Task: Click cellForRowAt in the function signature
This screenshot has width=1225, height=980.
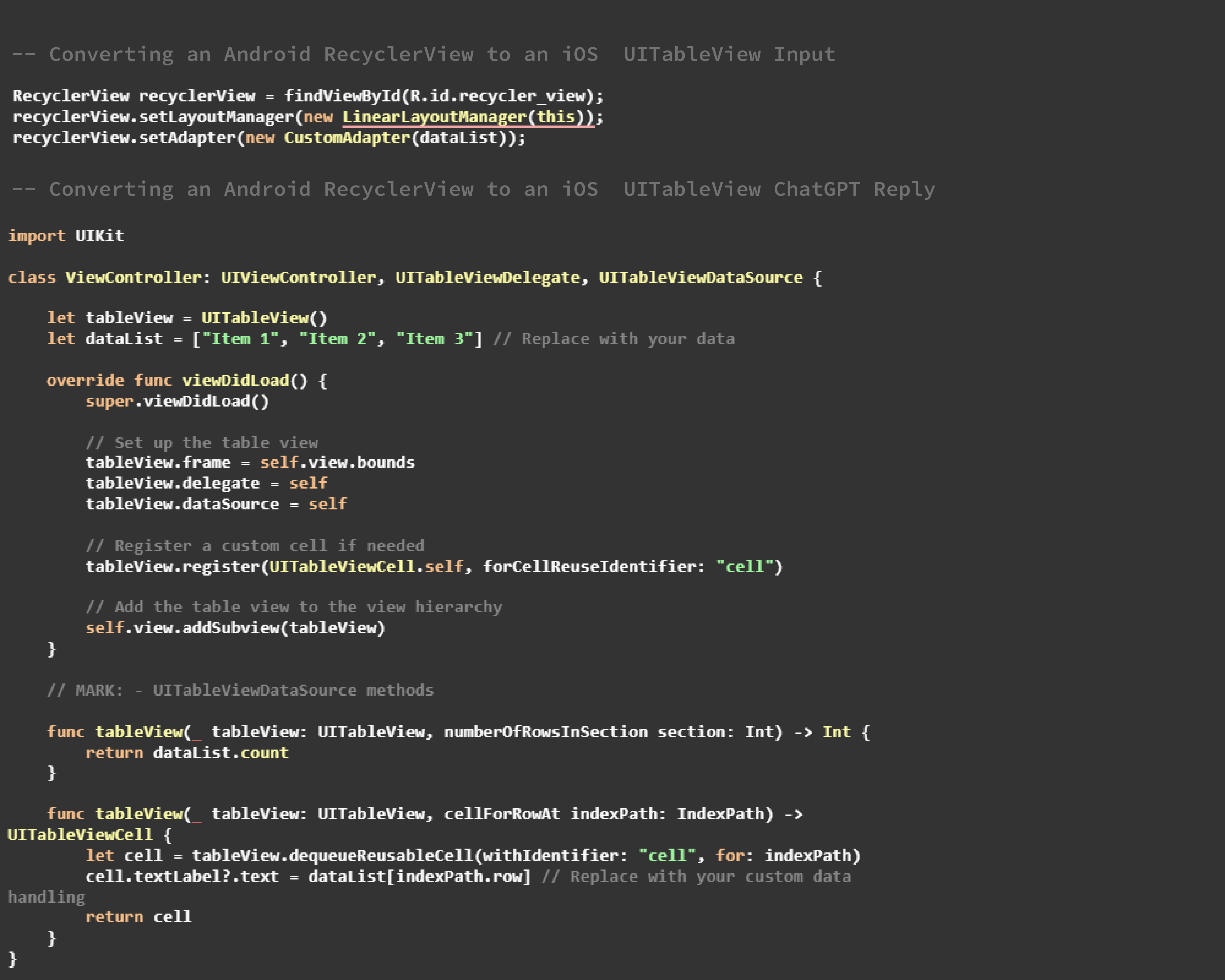Action: (x=502, y=814)
